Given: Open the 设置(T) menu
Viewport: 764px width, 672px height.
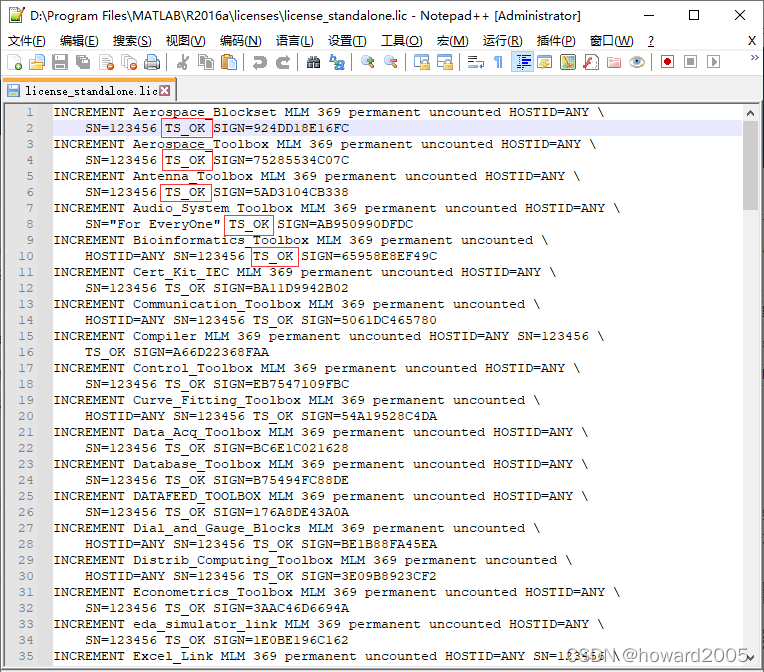Looking at the screenshot, I should click(x=347, y=40).
